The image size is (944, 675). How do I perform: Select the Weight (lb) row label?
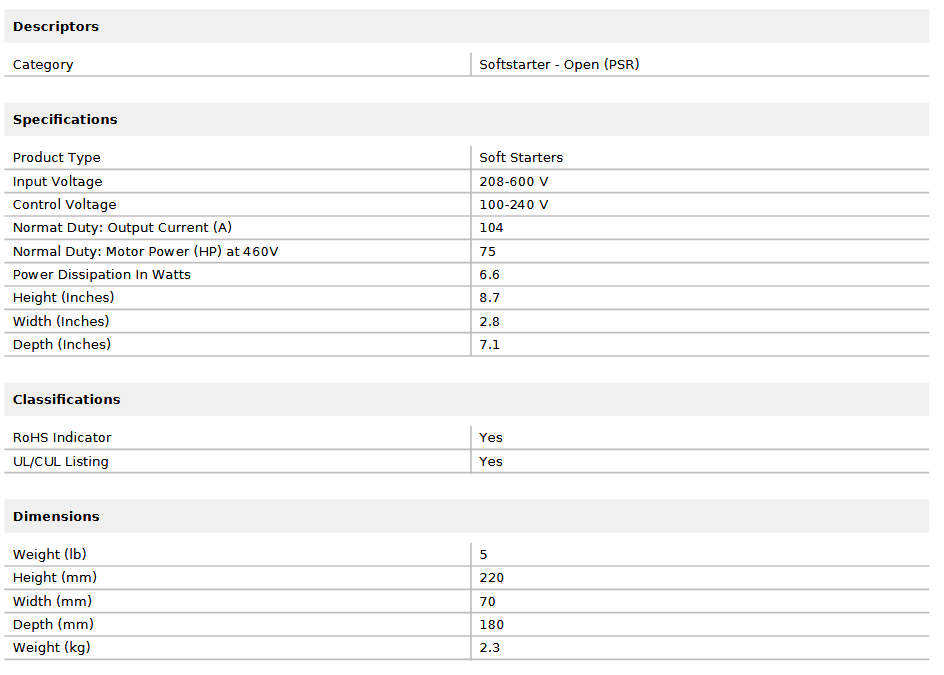[x=51, y=554]
